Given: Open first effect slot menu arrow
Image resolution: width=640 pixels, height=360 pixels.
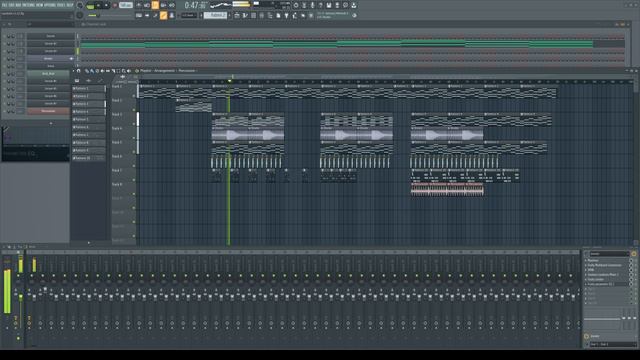Looking at the screenshot, I should point(585,260).
